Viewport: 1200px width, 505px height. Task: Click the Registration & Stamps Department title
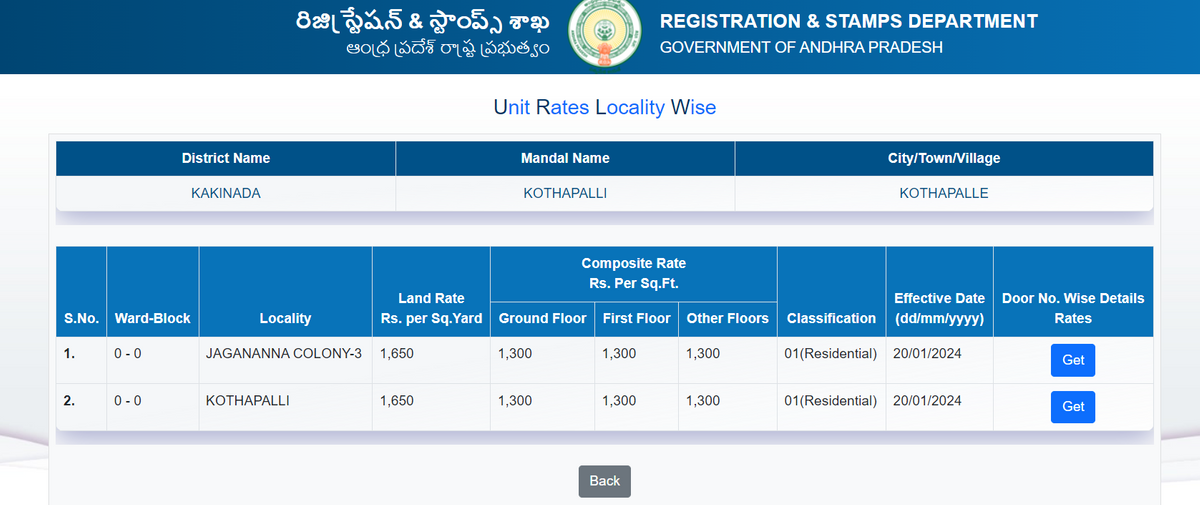click(848, 21)
